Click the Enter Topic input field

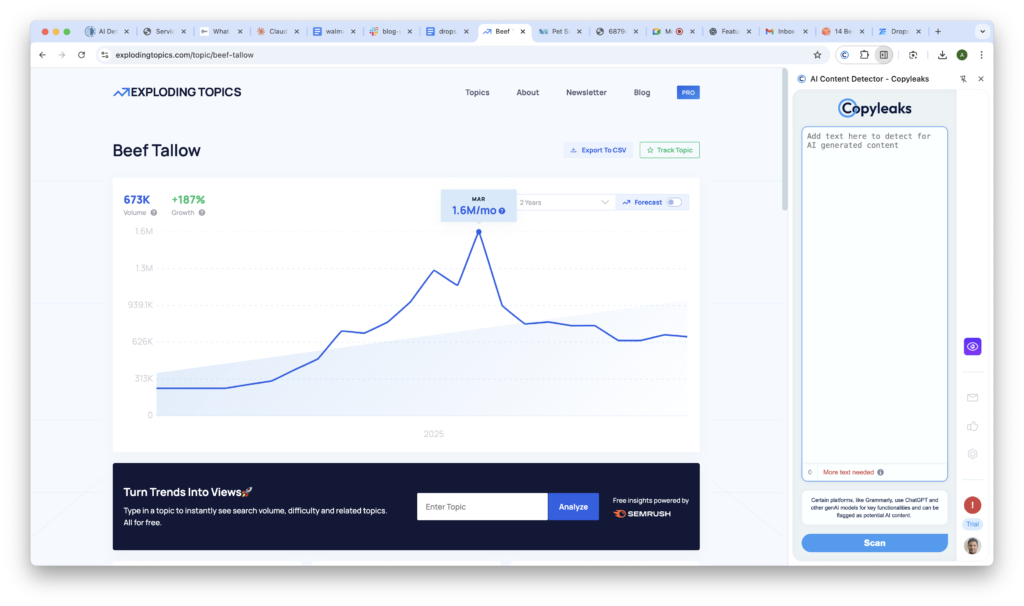click(x=482, y=506)
